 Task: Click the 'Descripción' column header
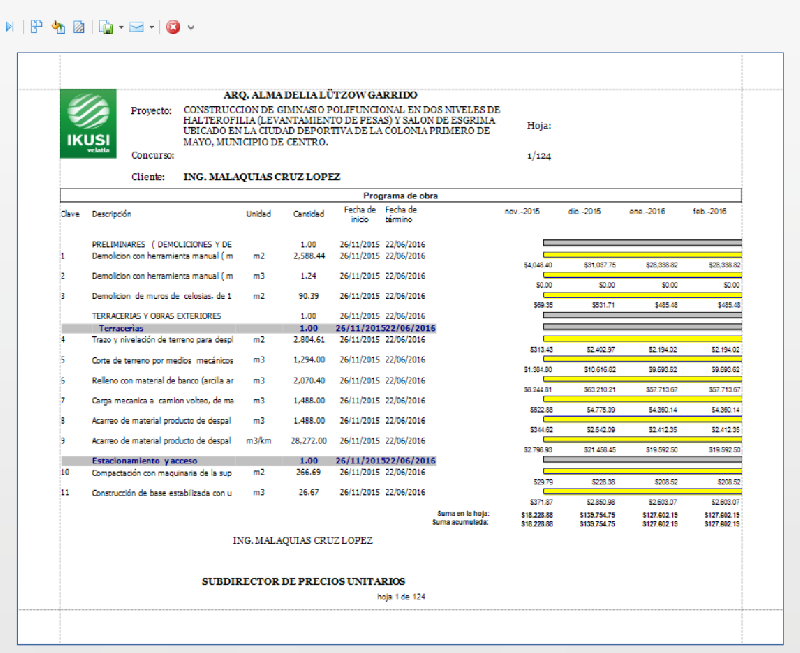pyautogui.click(x=111, y=214)
